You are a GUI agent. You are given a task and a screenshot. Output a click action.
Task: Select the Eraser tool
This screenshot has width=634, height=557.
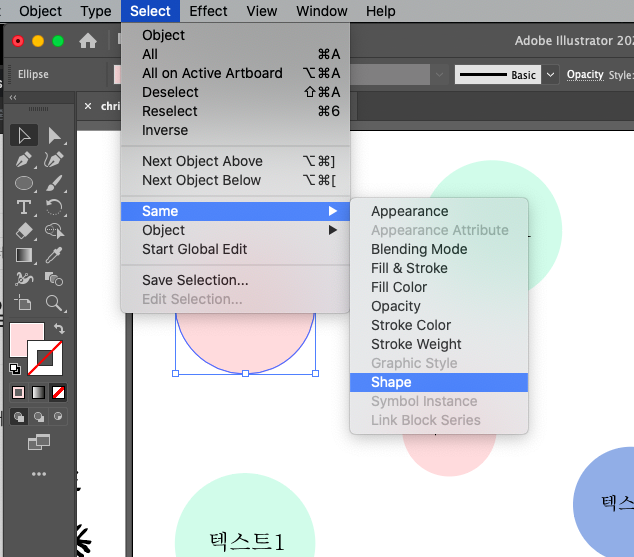click(24, 231)
